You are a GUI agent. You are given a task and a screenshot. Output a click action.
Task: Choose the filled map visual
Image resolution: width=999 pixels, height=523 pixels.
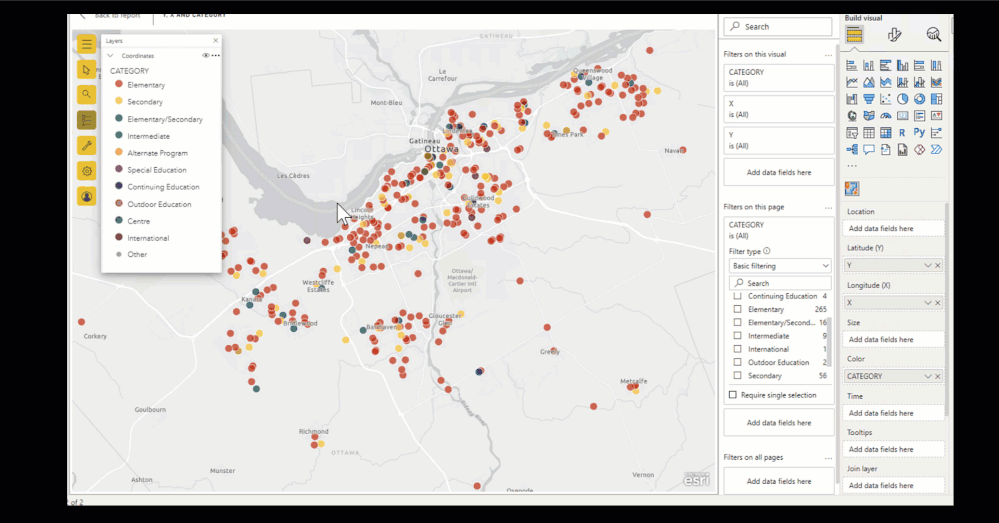click(x=868, y=116)
